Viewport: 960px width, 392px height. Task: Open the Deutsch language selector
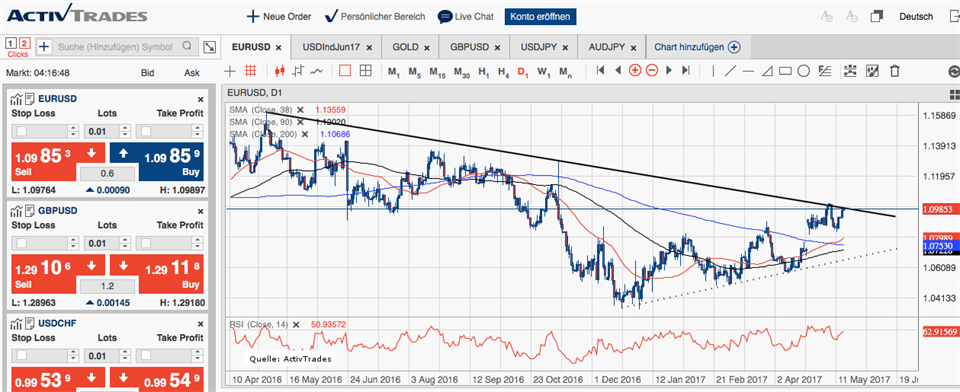[x=916, y=17]
